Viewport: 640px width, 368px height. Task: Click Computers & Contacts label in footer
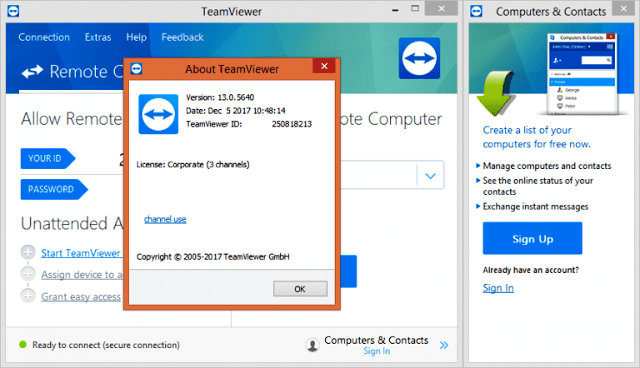click(376, 340)
